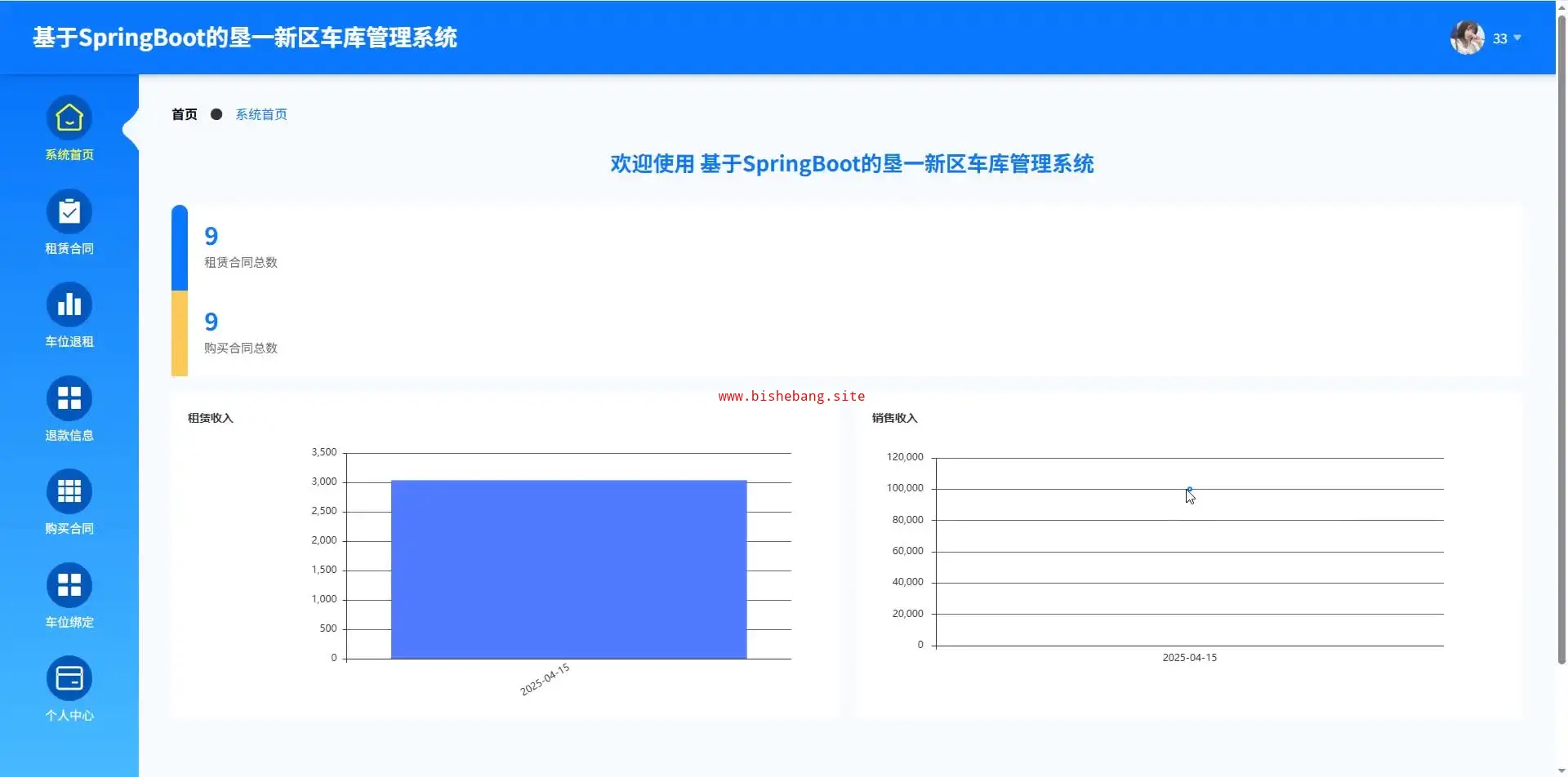
Task: Click the 2025-04-15 label under 销售收入 chart
Action: [x=1190, y=658]
